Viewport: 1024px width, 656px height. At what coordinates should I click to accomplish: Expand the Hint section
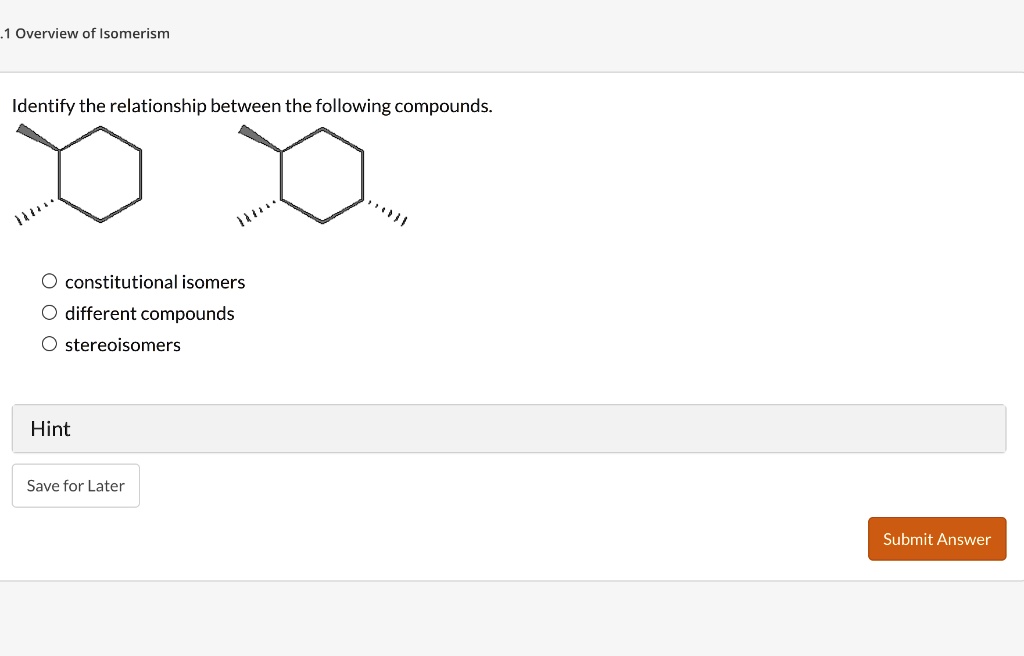pos(508,428)
